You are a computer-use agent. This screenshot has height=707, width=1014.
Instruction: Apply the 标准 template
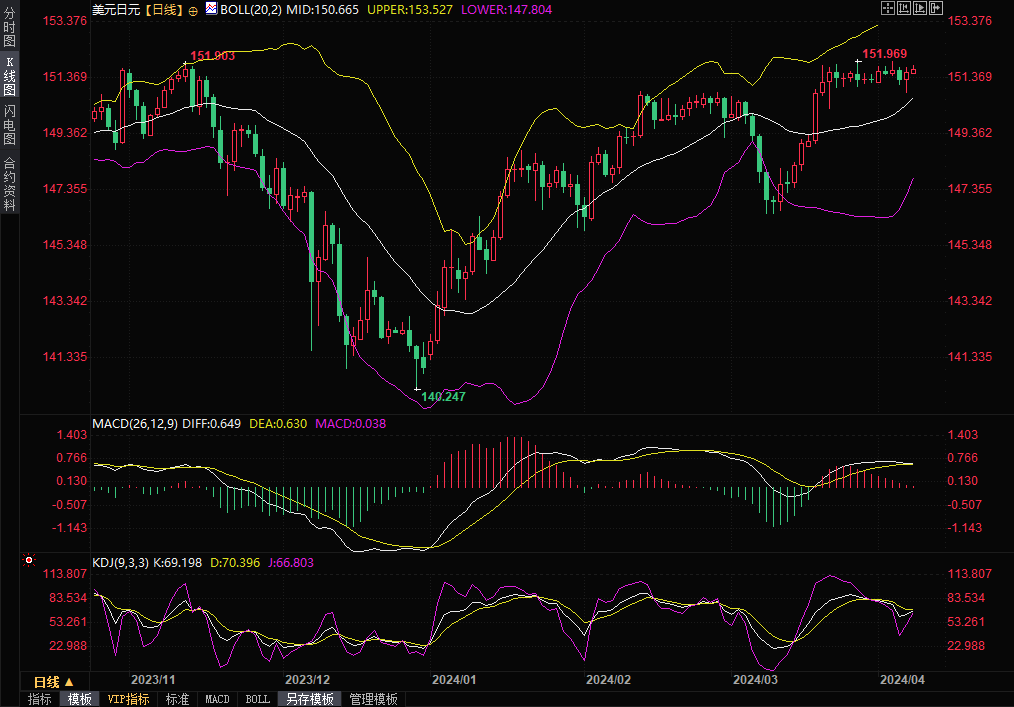point(177,699)
